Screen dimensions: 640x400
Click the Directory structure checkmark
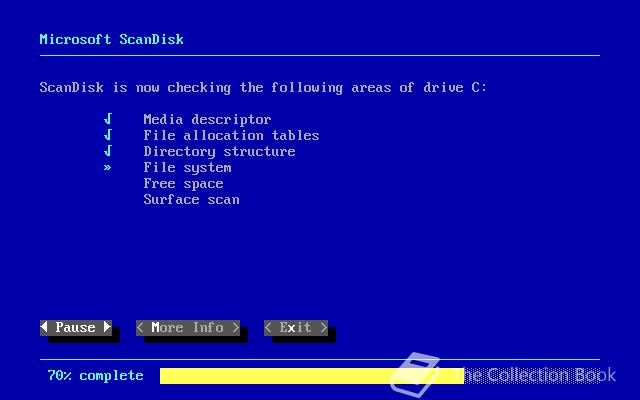coord(108,151)
